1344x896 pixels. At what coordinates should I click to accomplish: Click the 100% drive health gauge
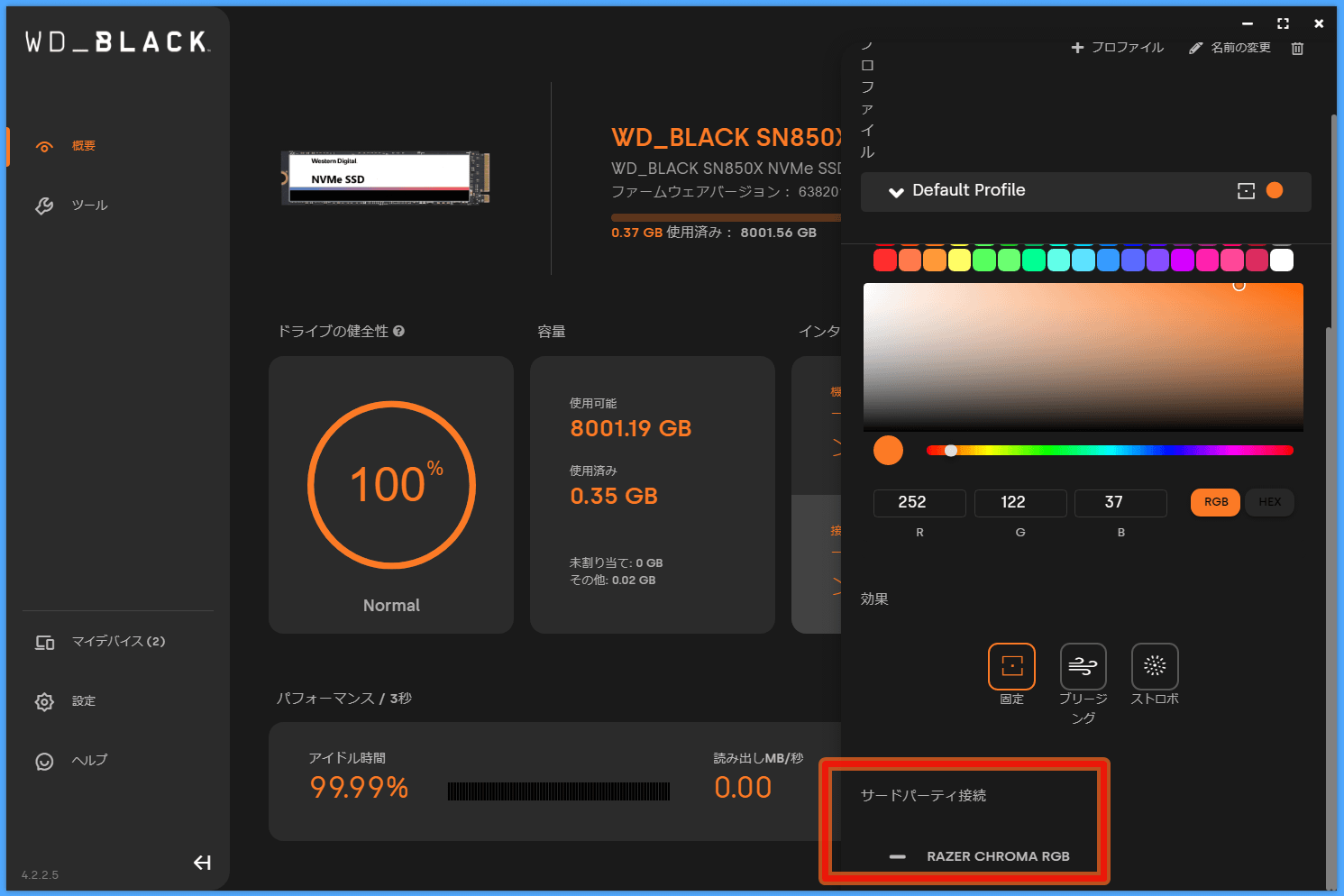coord(391,485)
